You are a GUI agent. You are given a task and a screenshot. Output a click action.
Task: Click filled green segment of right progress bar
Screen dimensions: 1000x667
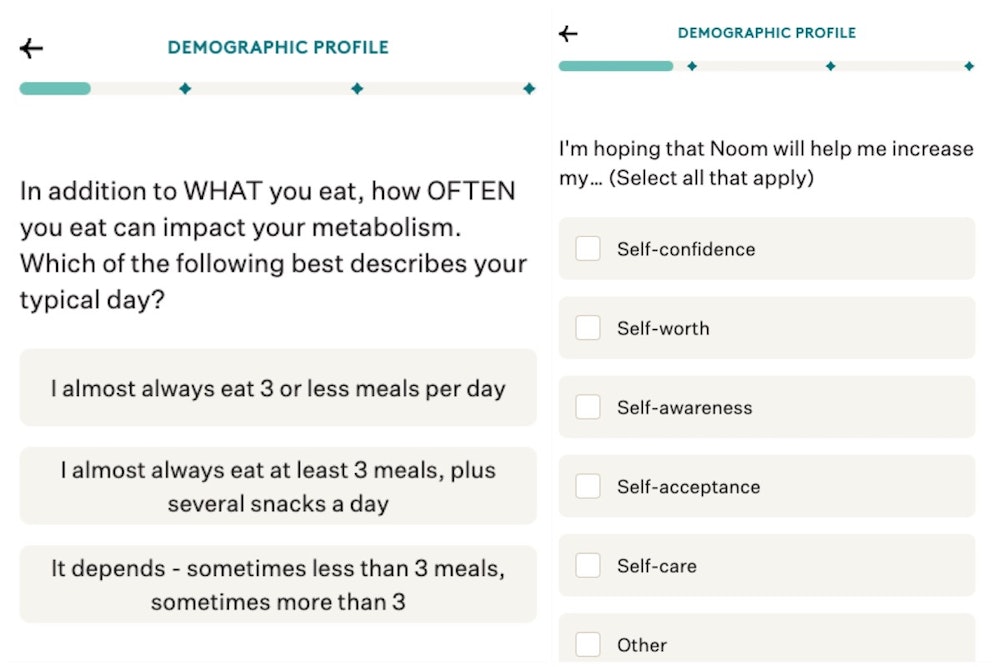tap(615, 66)
